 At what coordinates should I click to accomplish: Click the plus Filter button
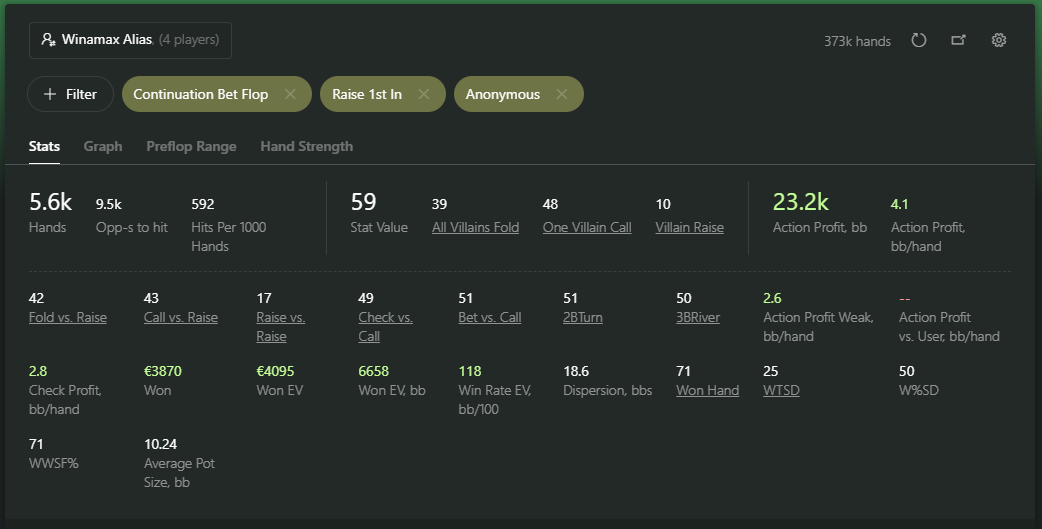70,94
